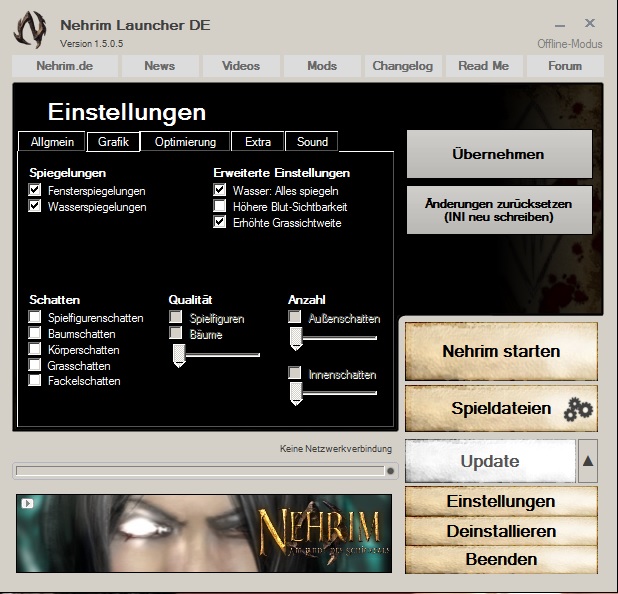This screenshot has height=594, width=618.
Task: Open the Optimierung tab
Action: tap(185, 142)
